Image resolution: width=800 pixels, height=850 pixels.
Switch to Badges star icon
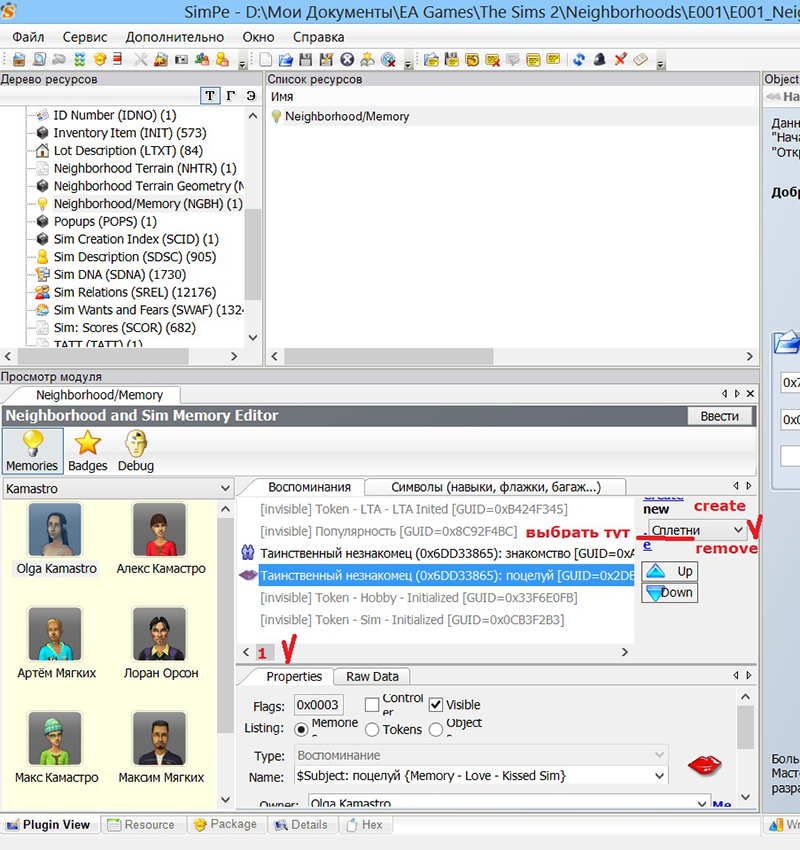tap(88, 450)
